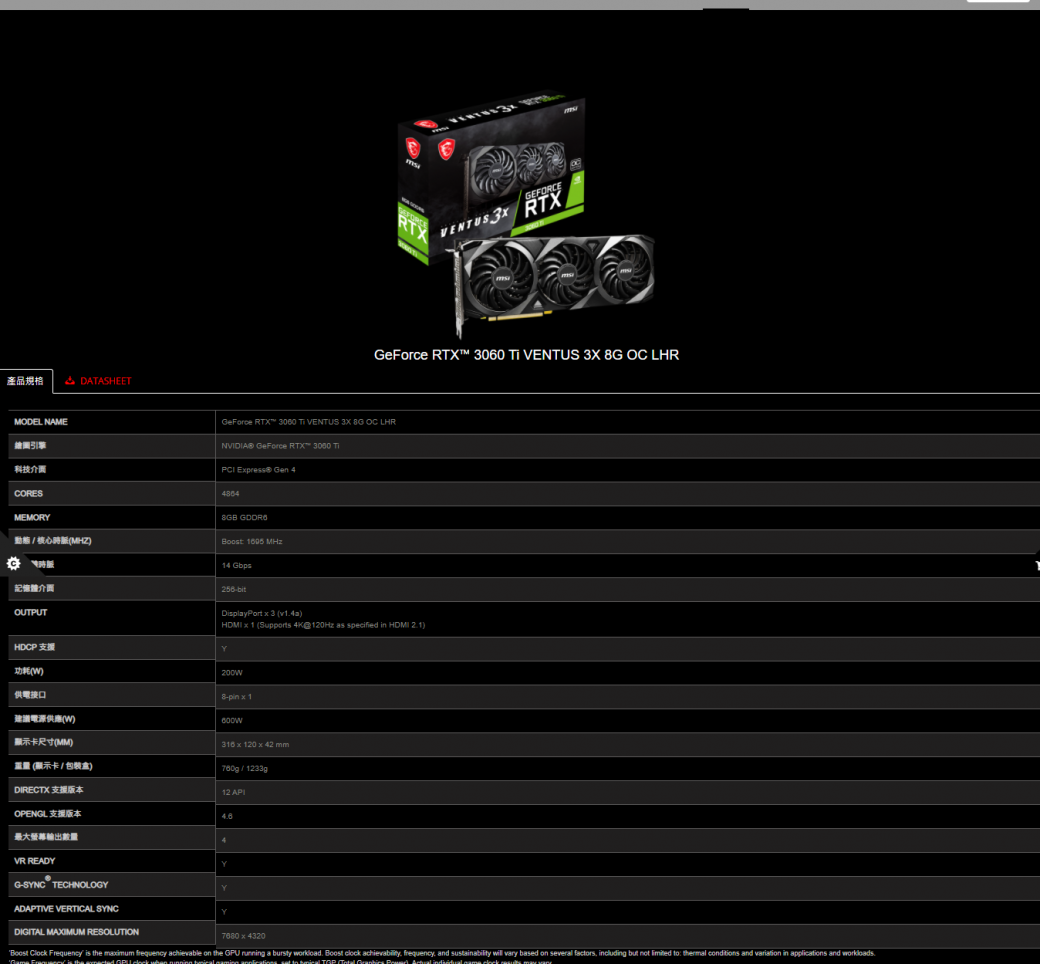Click the 建議電源供應(W) label

45,719
